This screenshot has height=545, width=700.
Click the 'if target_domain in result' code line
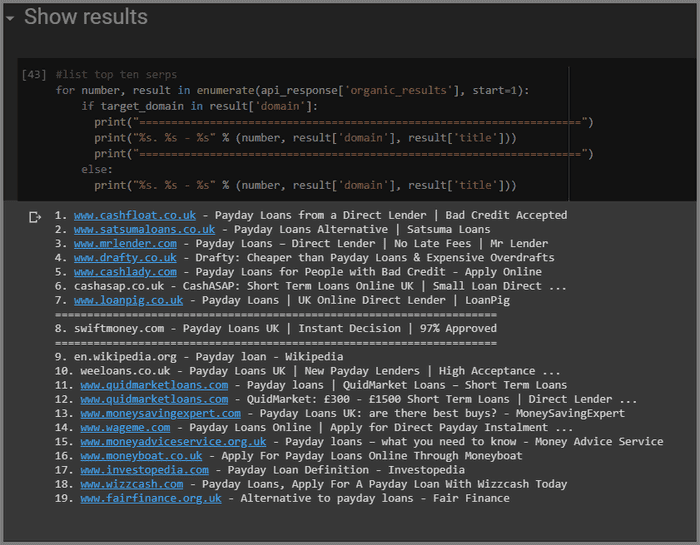pos(199,106)
